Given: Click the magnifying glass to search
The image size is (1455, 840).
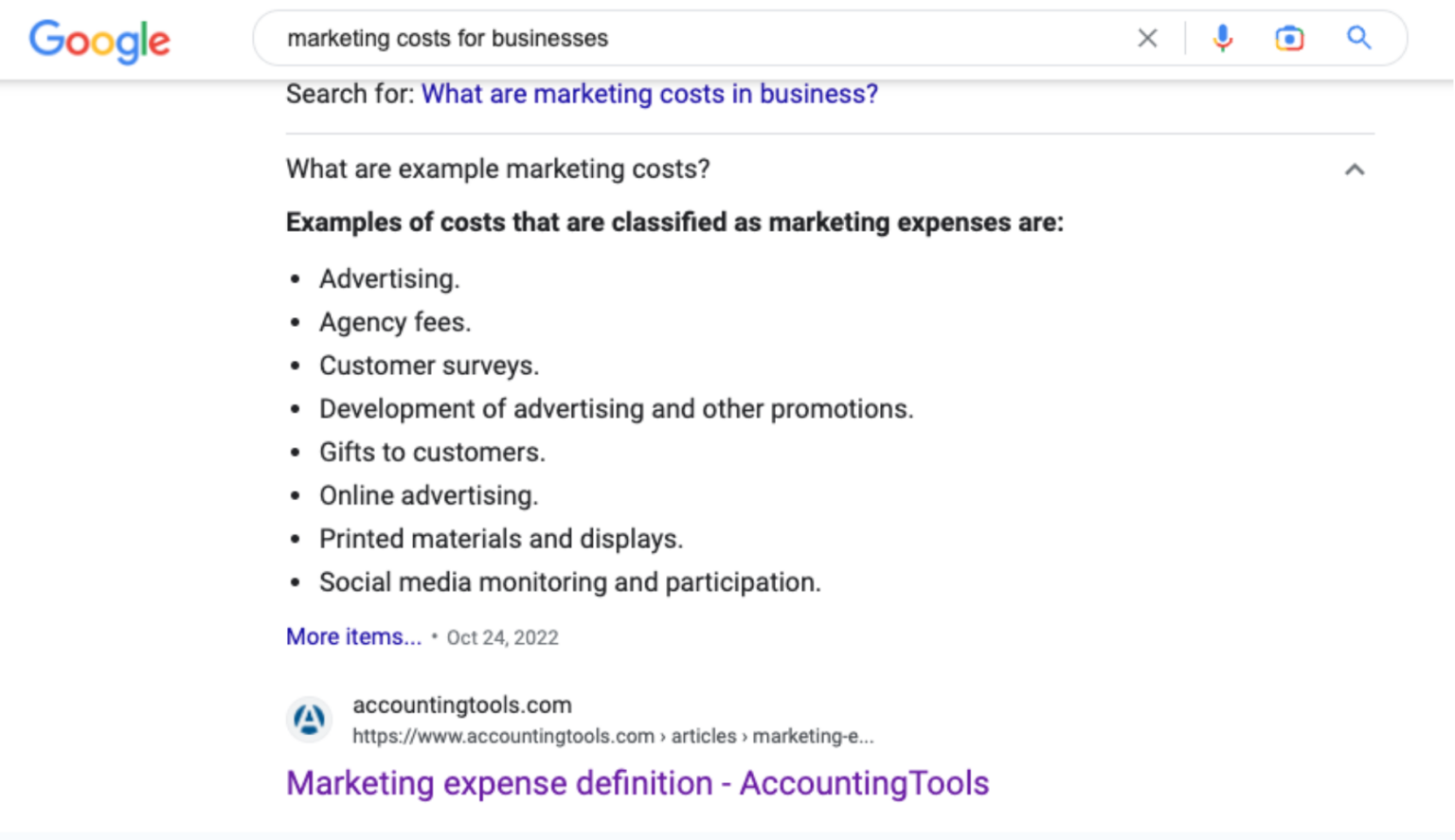Looking at the screenshot, I should coord(1358,38).
